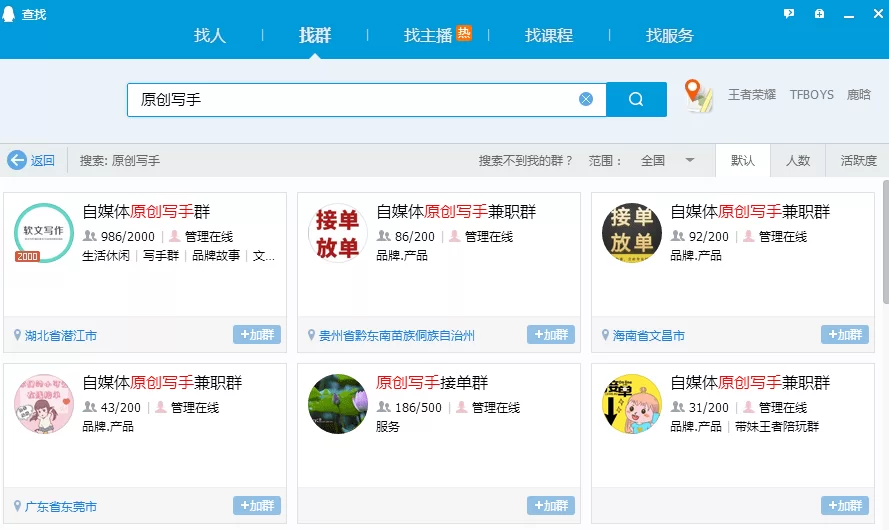Click the back arrow icon labeled 返回
Viewport: 889px width, 530px height.
coord(17,160)
